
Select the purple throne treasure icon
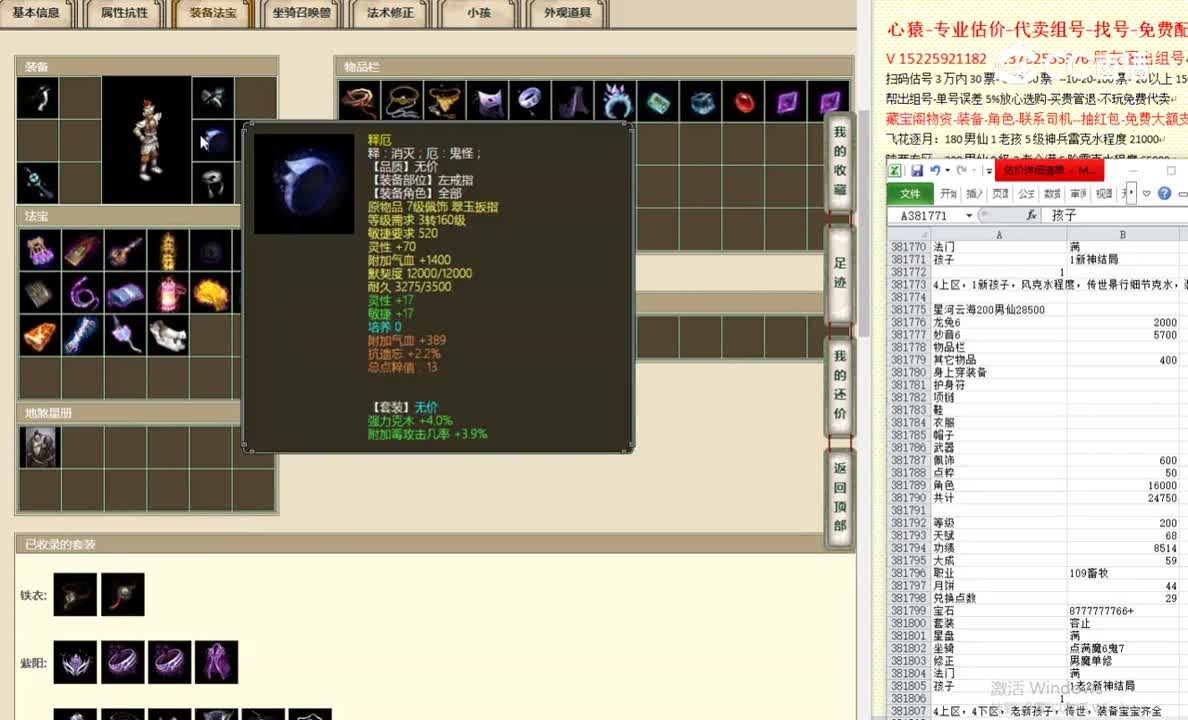39,250
